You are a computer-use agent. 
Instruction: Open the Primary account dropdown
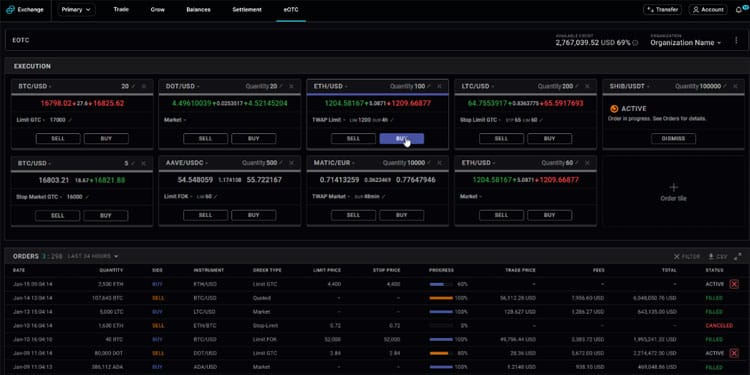pos(77,10)
